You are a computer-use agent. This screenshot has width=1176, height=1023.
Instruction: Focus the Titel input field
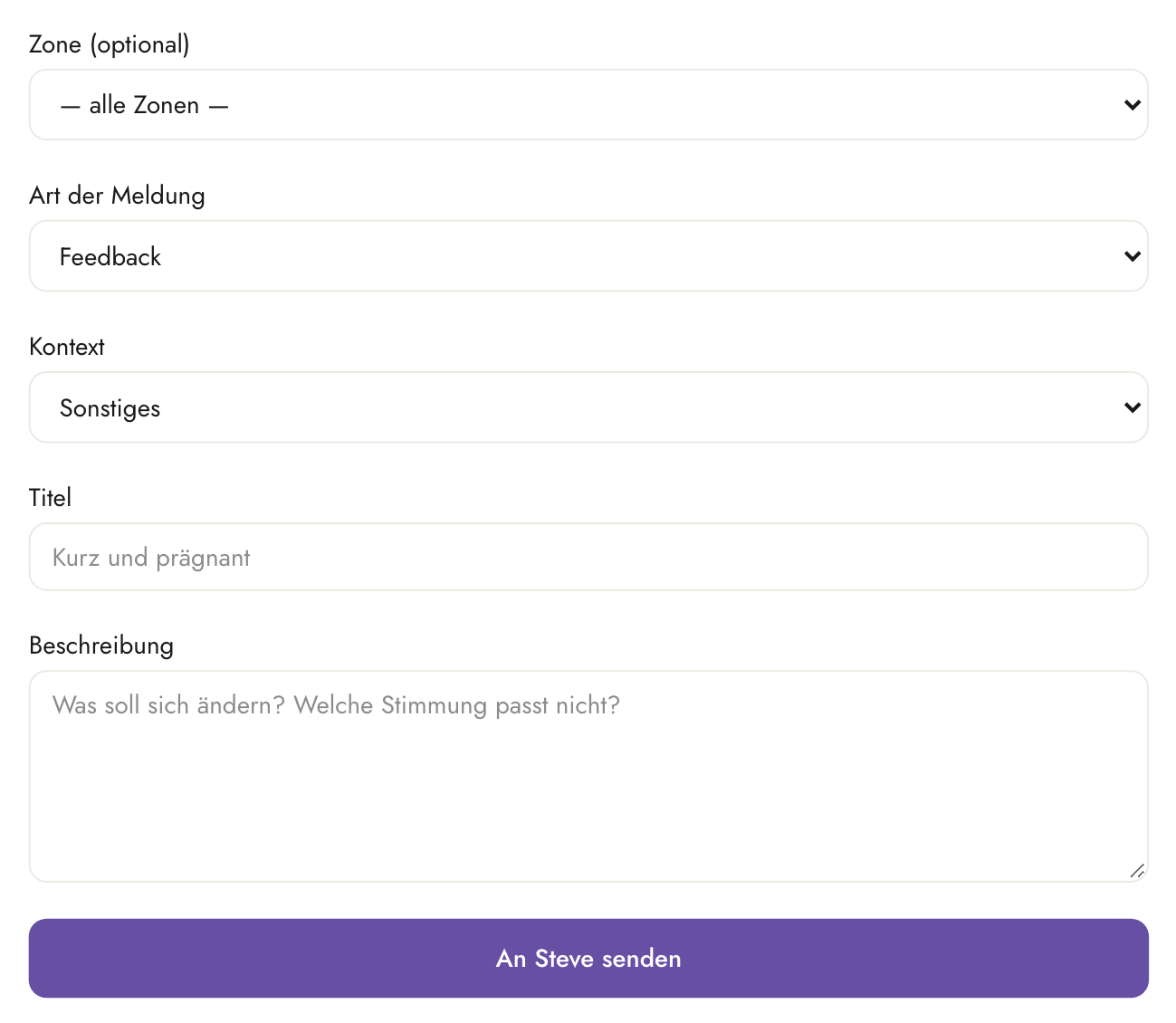point(588,557)
